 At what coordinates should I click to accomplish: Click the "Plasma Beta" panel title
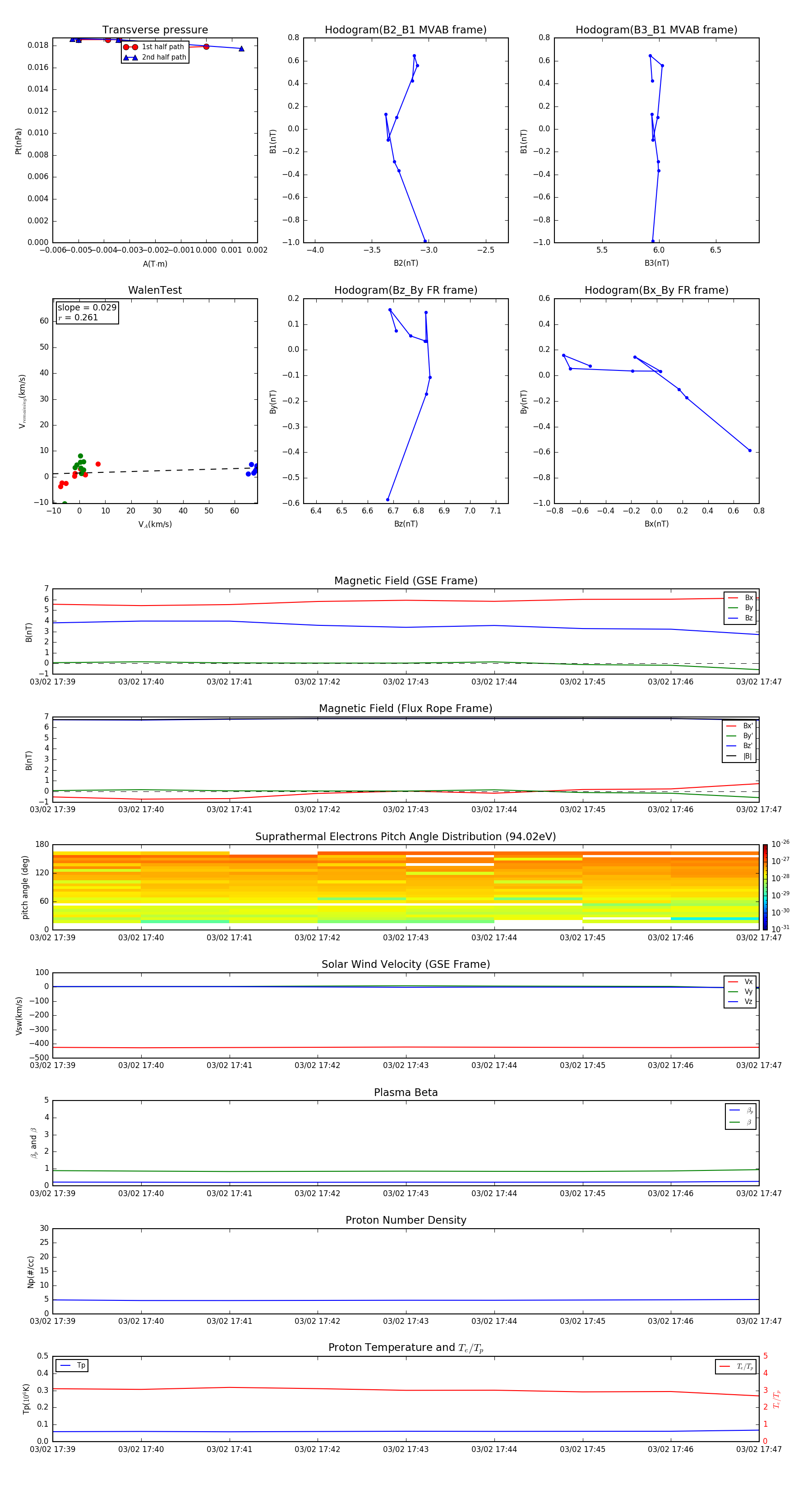pyautogui.click(x=406, y=1093)
